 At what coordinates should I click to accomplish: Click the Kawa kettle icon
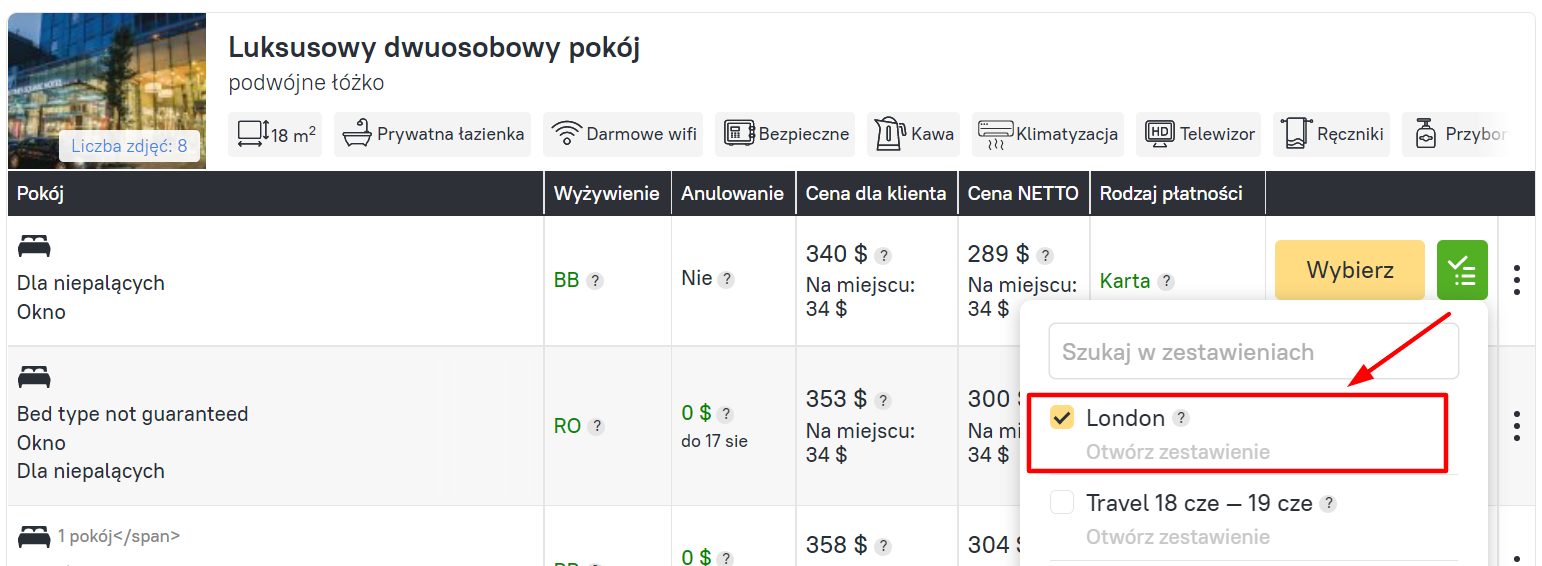pos(889,134)
